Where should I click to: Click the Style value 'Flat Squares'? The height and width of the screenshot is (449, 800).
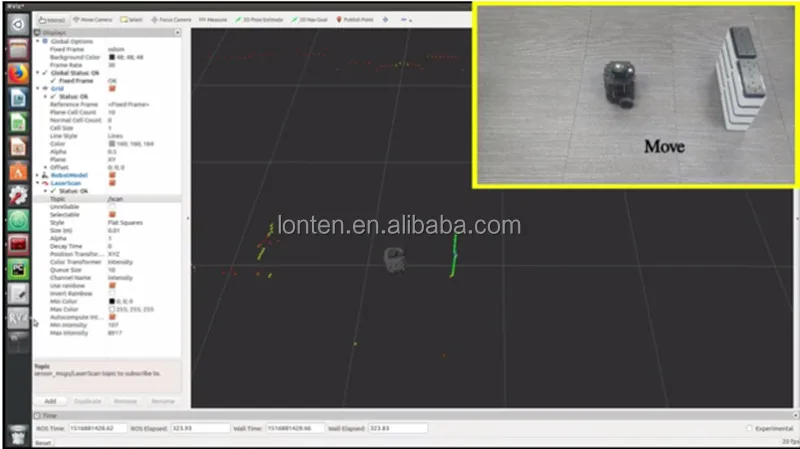tap(125, 223)
